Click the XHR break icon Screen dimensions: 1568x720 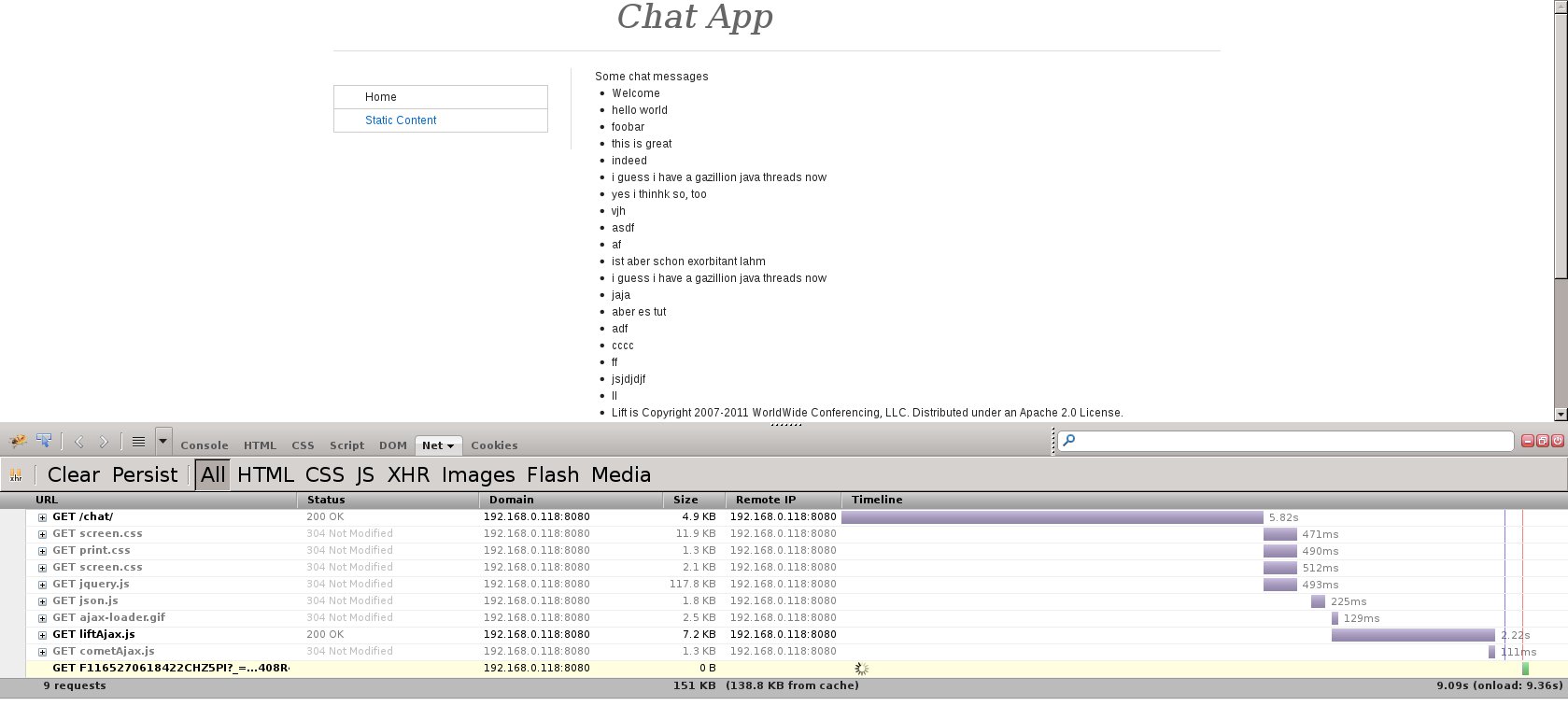(16, 475)
